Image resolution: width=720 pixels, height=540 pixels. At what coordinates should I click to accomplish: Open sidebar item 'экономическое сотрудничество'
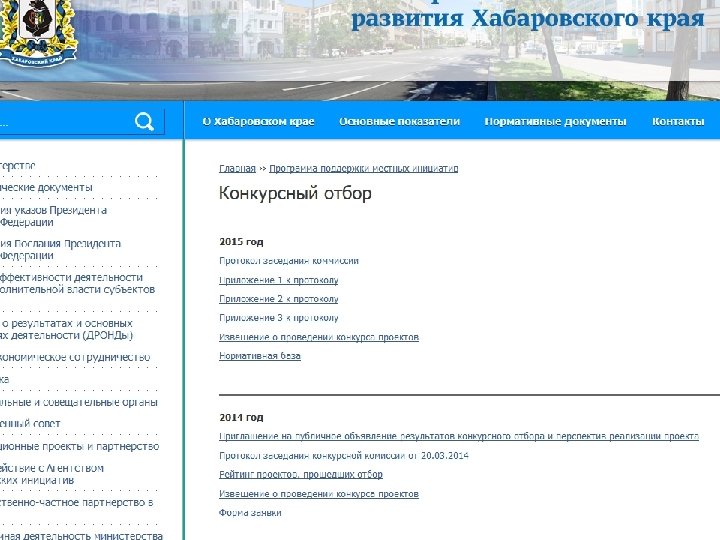(75, 357)
